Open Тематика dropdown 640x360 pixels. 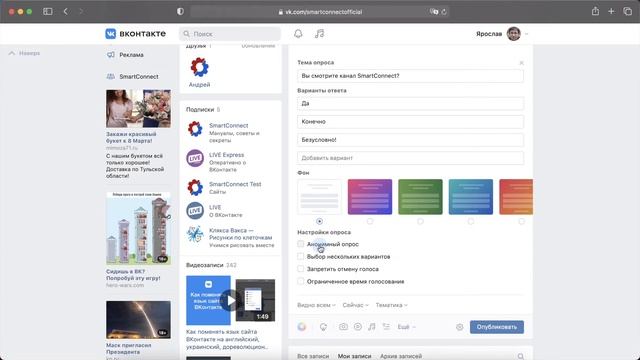(x=392, y=305)
